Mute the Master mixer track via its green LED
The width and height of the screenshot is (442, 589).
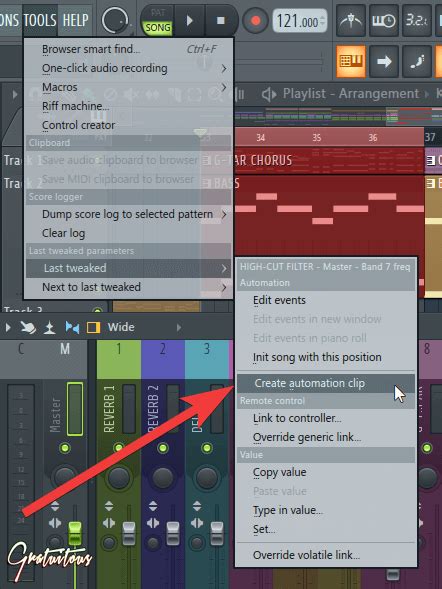coord(65,448)
